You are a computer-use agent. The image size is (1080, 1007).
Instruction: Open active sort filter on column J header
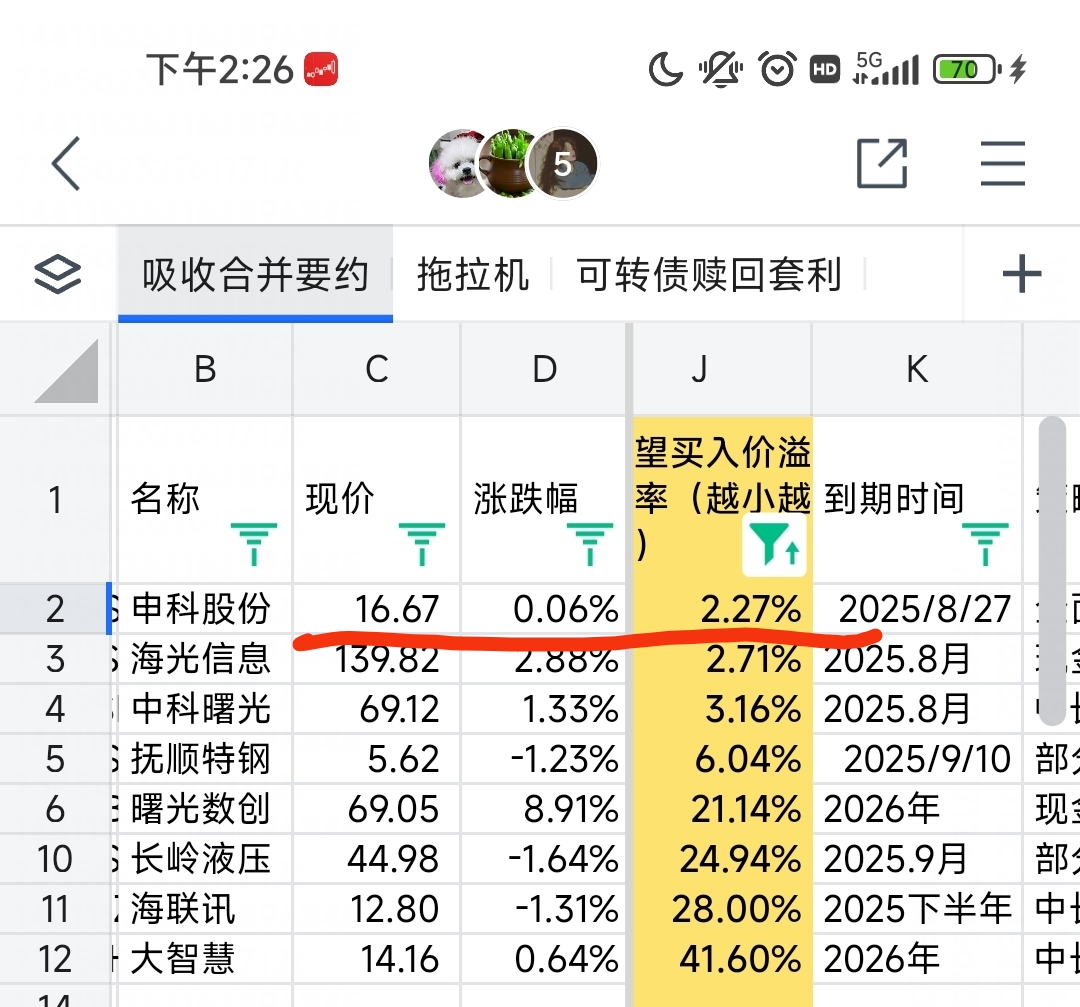pyautogui.click(x=774, y=545)
